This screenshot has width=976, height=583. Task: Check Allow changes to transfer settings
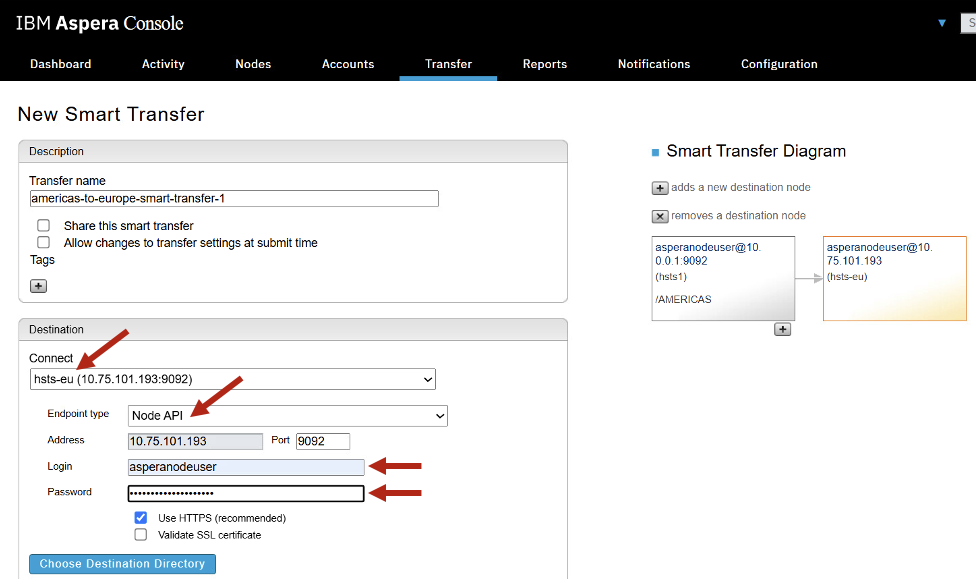[x=44, y=242]
